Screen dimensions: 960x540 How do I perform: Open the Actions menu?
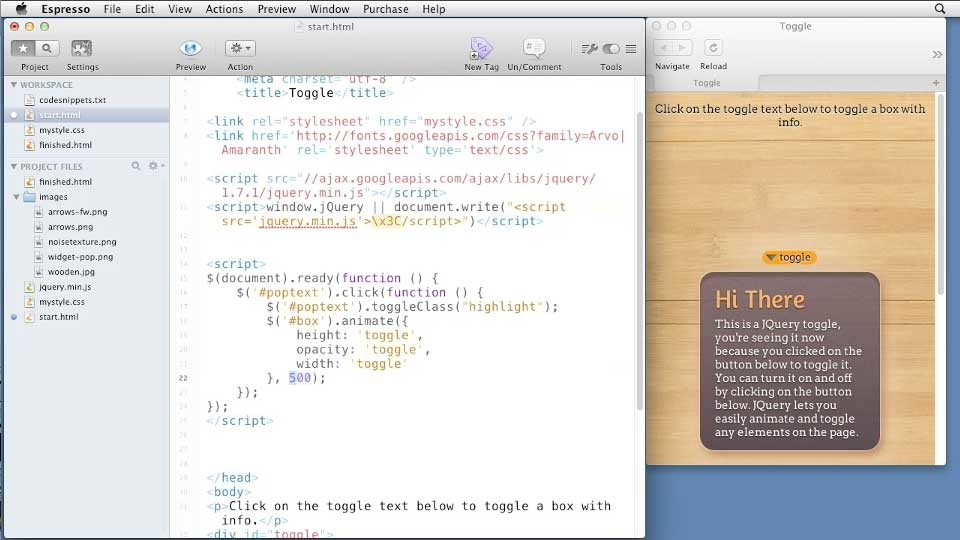click(224, 9)
